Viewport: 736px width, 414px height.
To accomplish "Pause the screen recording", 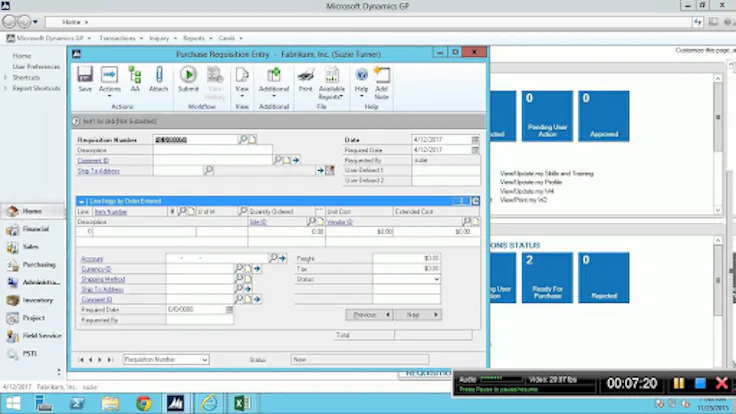I will pyautogui.click(x=679, y=383).
